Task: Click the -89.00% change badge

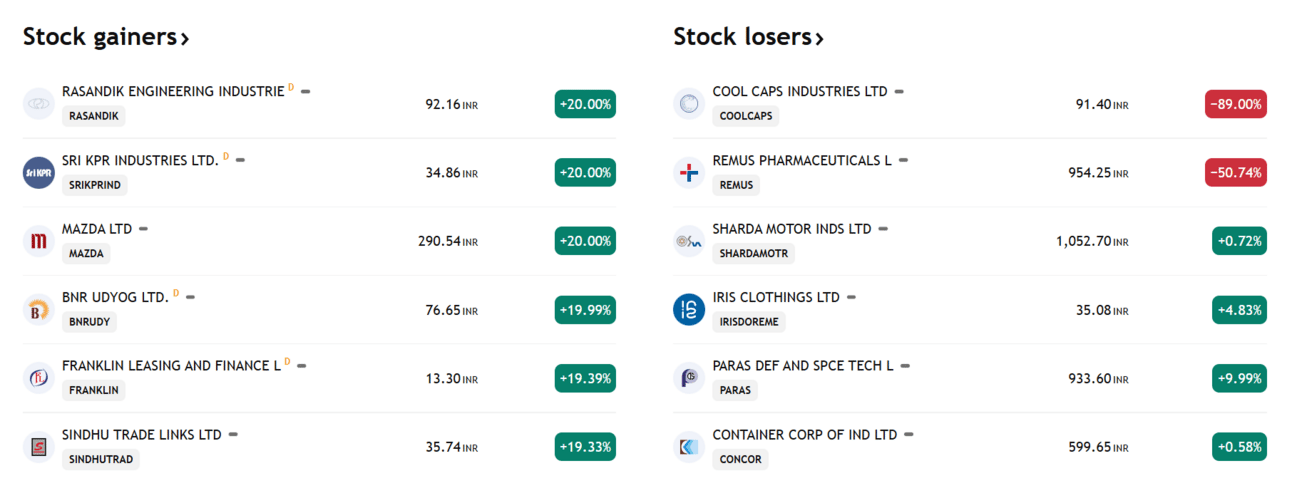Action: point(1235,104)
